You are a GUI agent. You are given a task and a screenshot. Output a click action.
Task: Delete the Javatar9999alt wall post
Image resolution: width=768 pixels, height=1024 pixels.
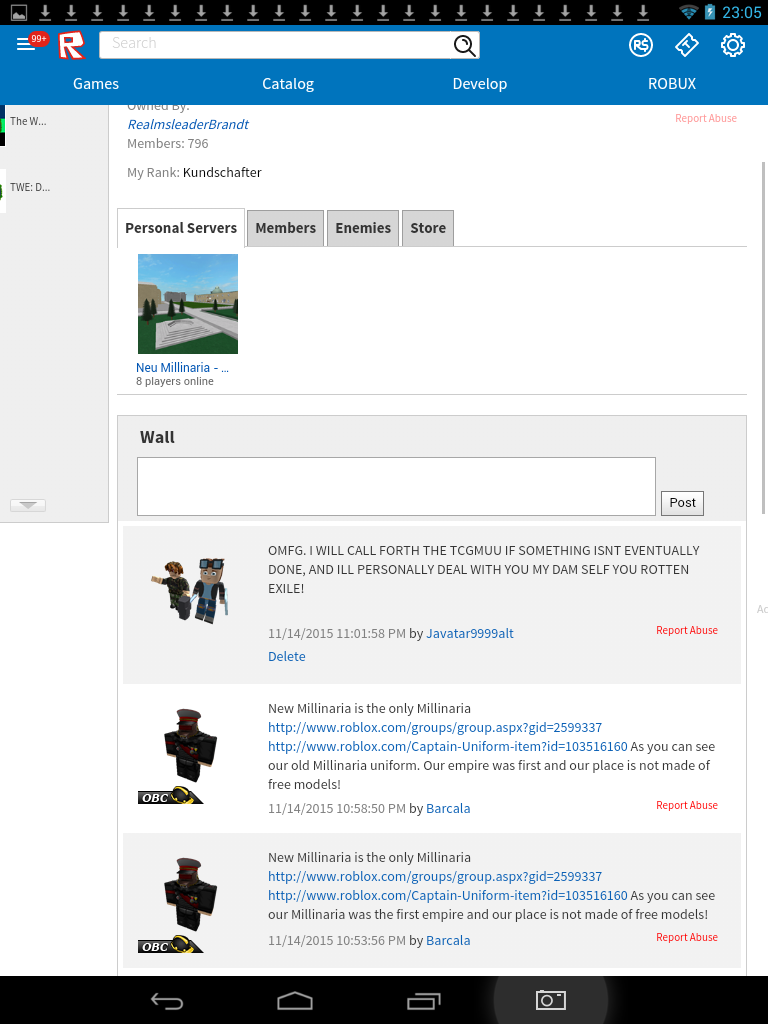[x=287, y=656]
